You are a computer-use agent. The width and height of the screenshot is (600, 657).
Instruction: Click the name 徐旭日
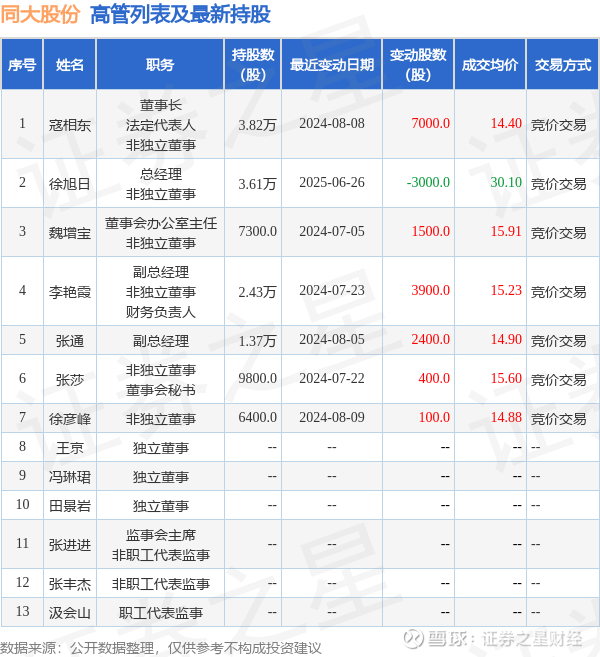tap(70, 184)
